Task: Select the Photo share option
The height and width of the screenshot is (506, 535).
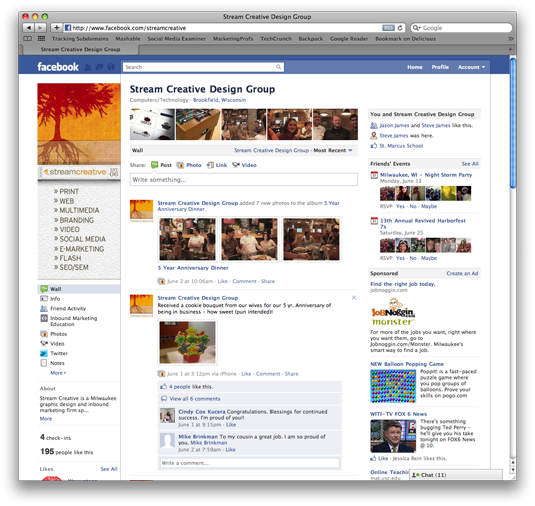Action: click(x=189, y=165)
